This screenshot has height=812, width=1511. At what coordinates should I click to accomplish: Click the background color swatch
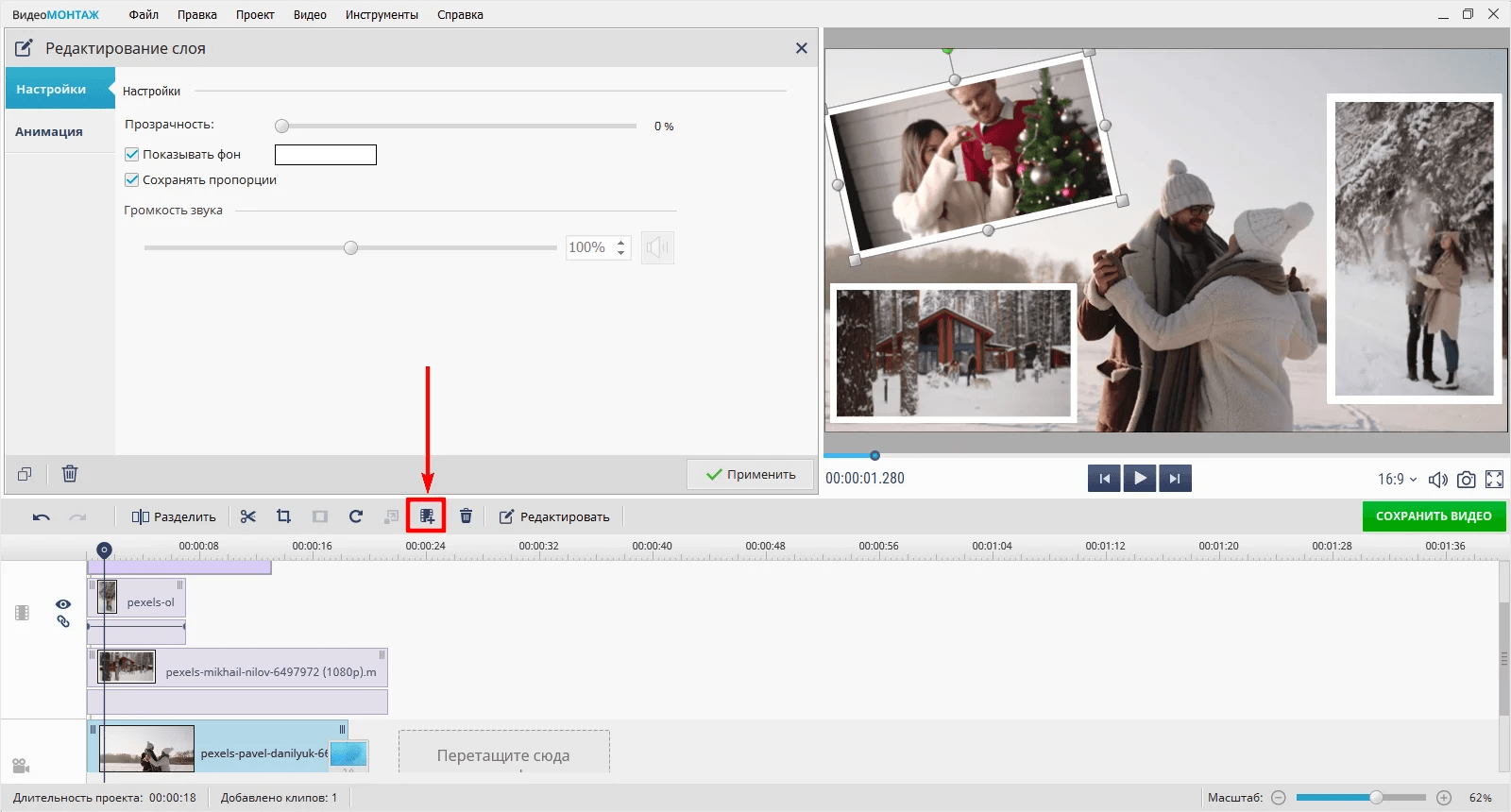pyautogui.click(x=325, y=155)
